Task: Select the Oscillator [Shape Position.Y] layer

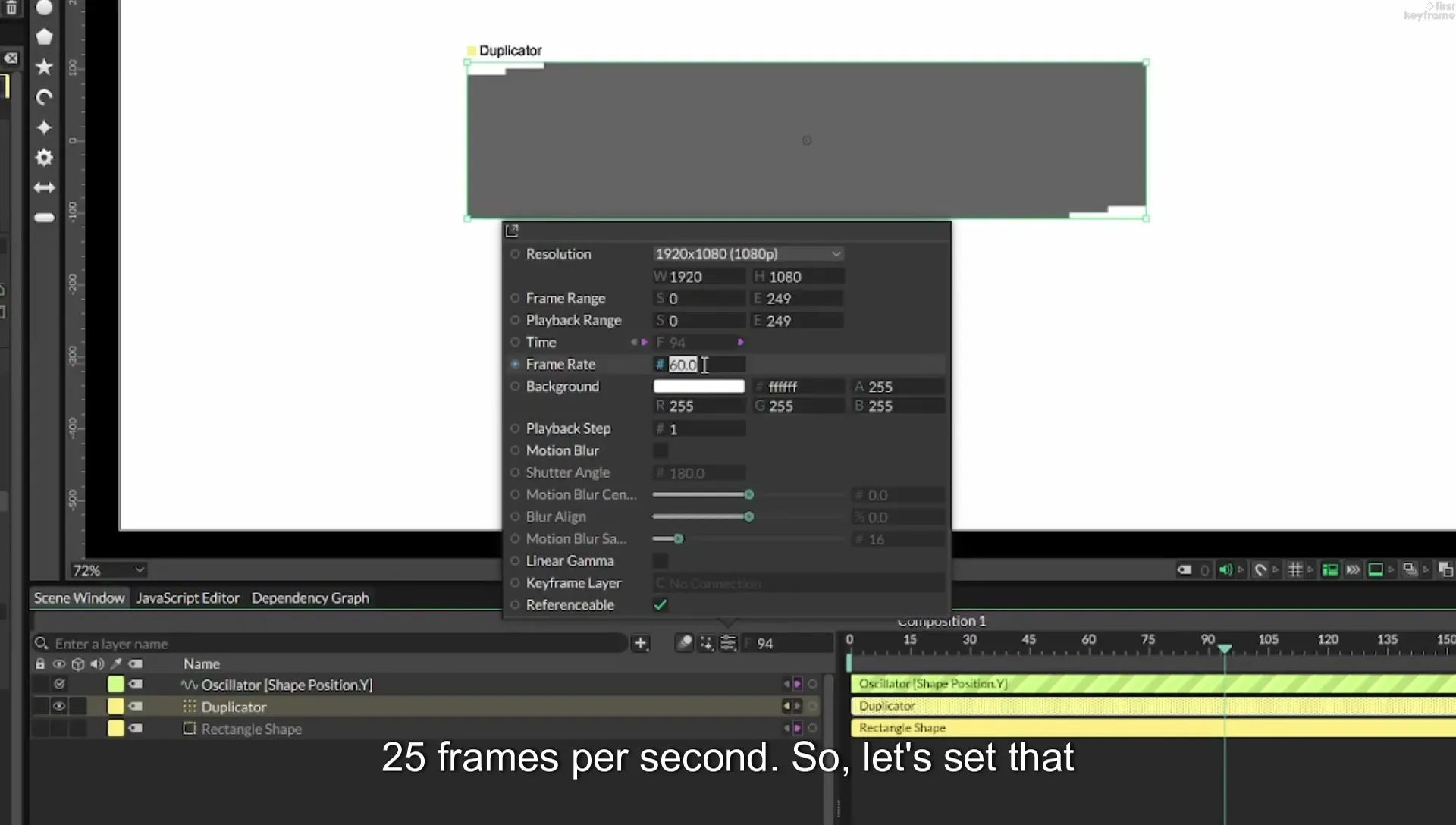Action: (x=287, y=685)
